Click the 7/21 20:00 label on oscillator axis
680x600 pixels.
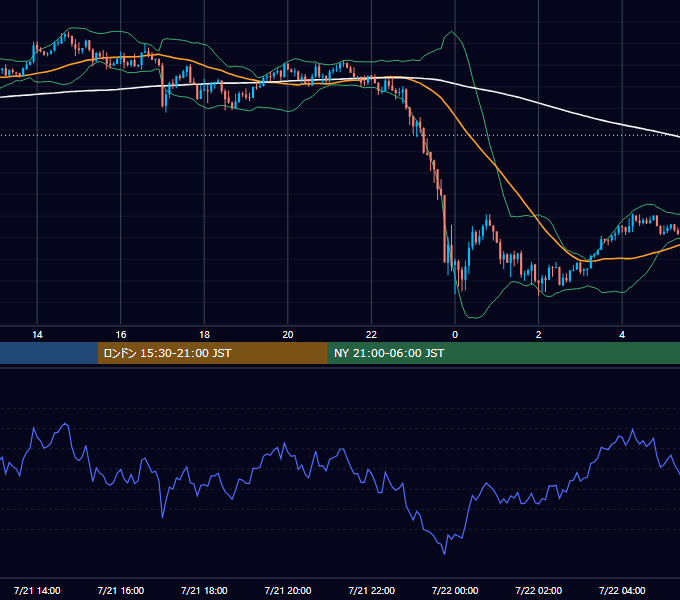click(x=288, y=590)
